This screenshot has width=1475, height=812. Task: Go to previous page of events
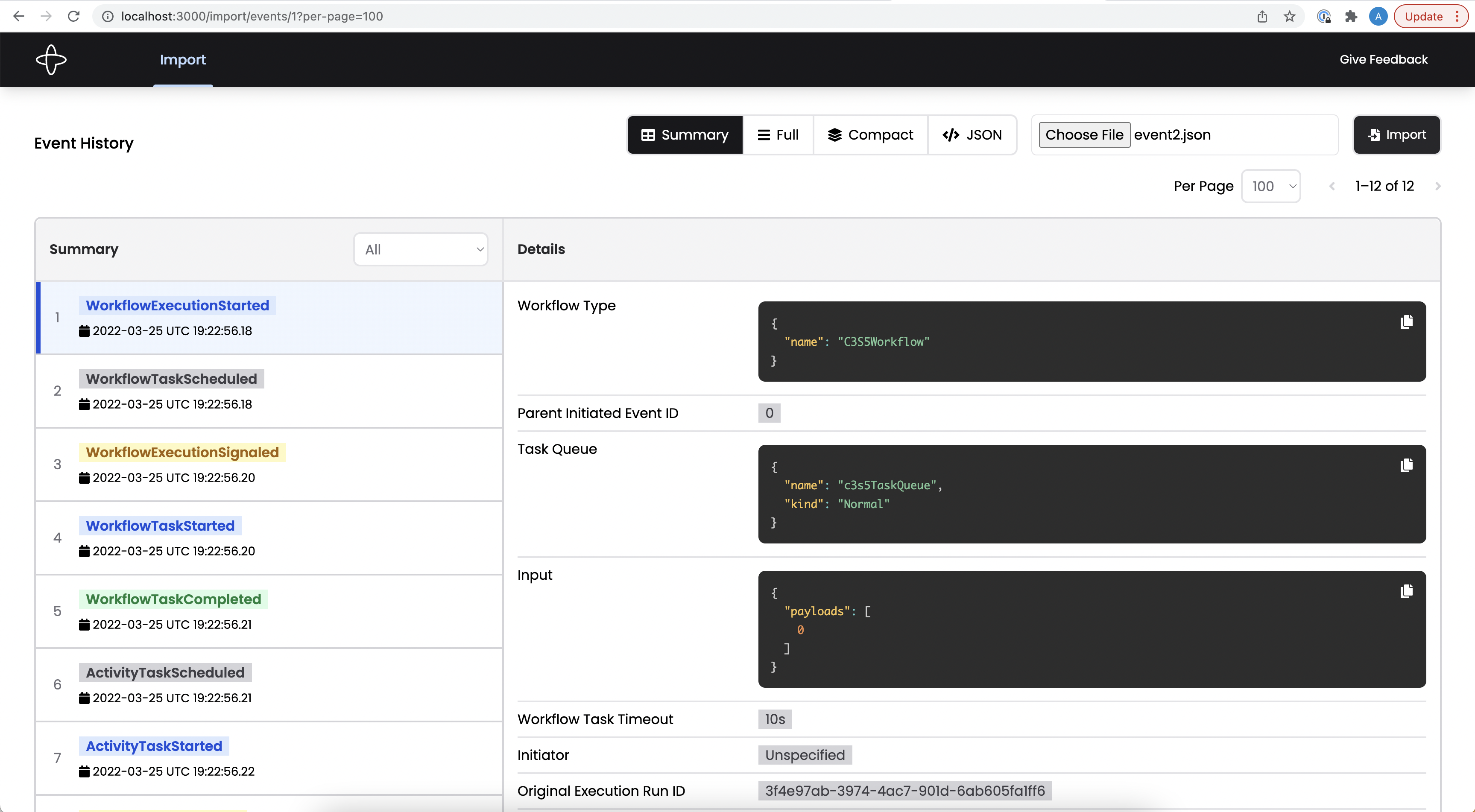tap(1332, 186)
